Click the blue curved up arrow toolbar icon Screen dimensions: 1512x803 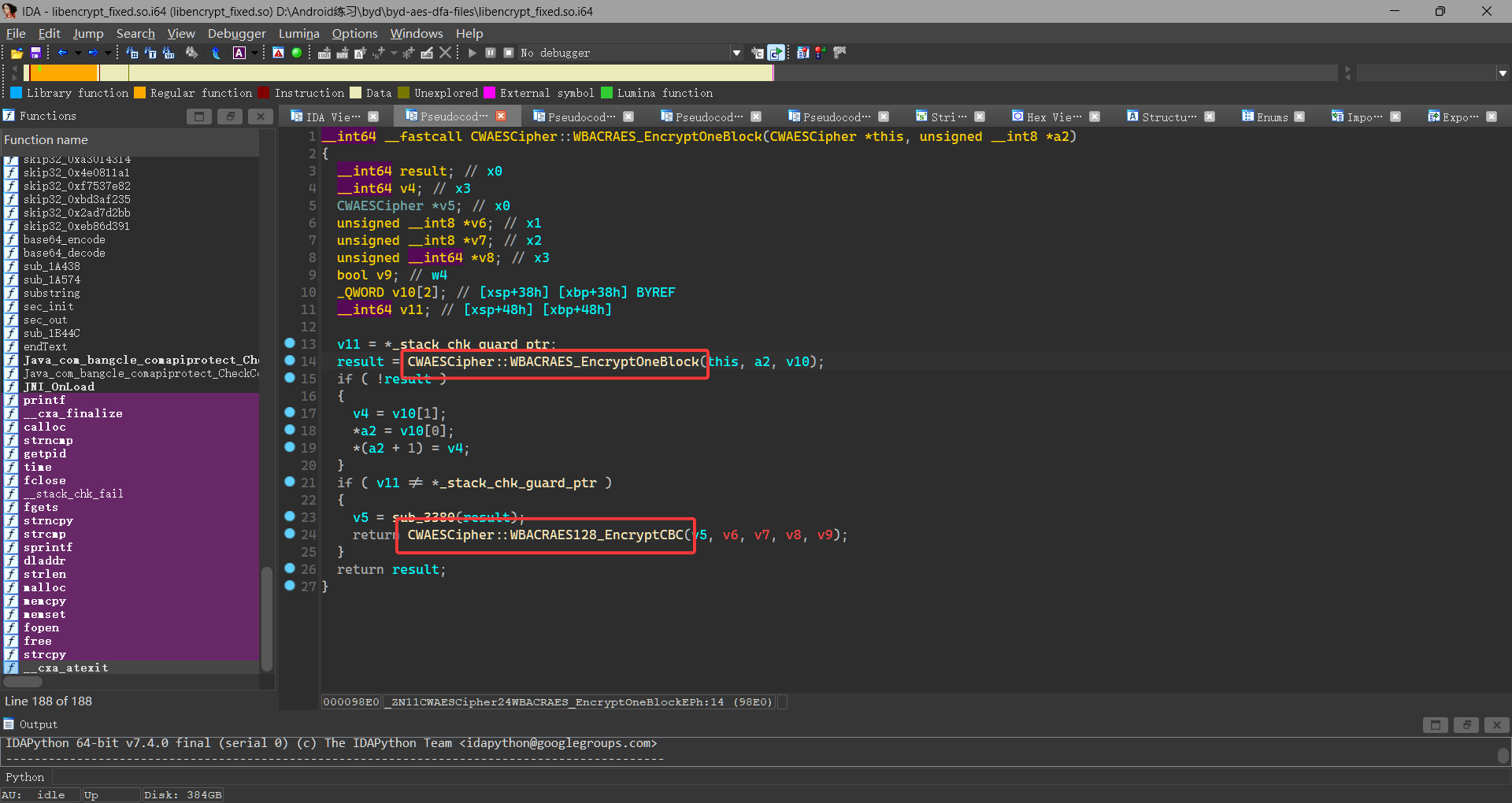click(x=216, y=53)
